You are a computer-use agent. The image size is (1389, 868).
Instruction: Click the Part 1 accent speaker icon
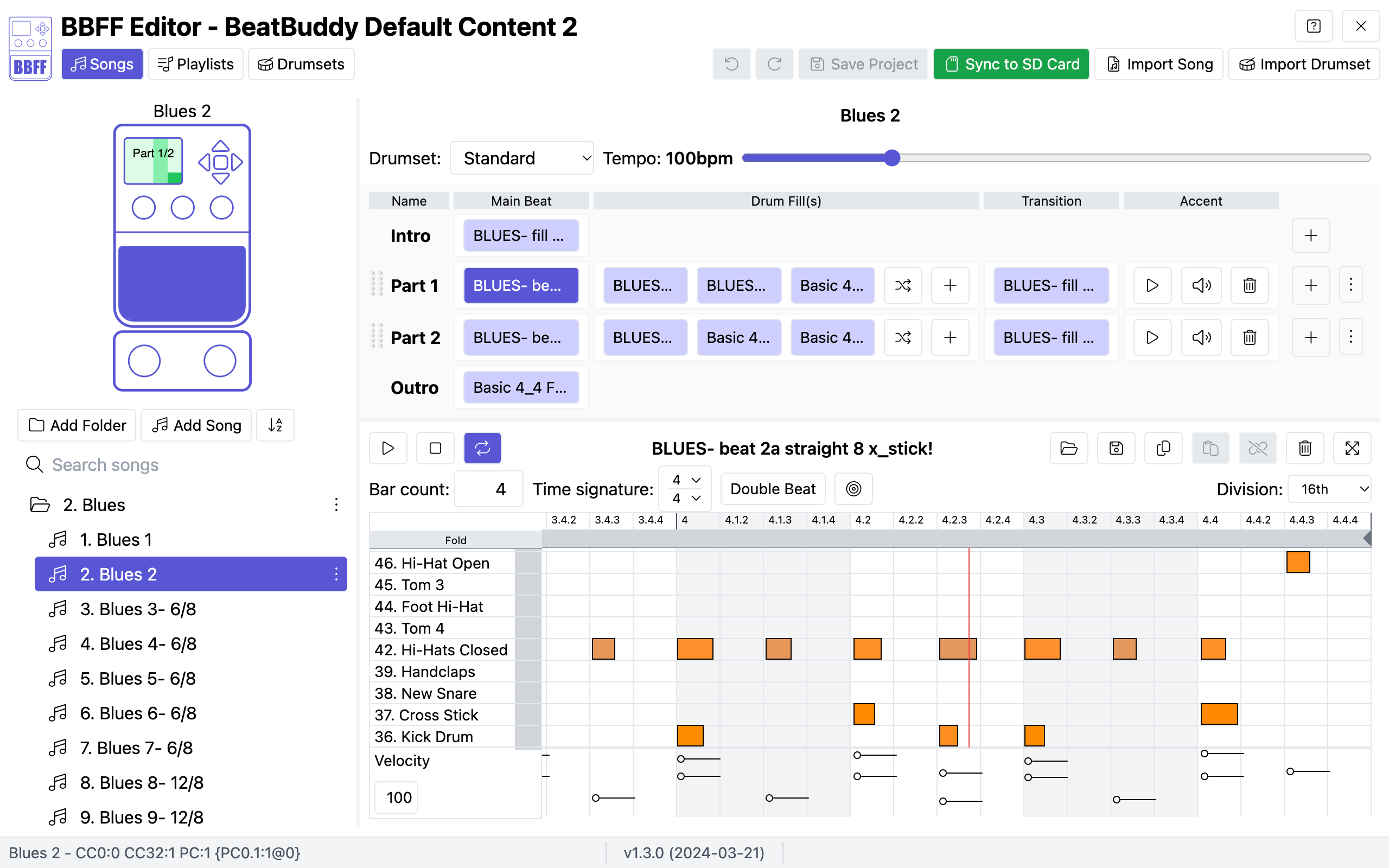tap(1201, 285)
